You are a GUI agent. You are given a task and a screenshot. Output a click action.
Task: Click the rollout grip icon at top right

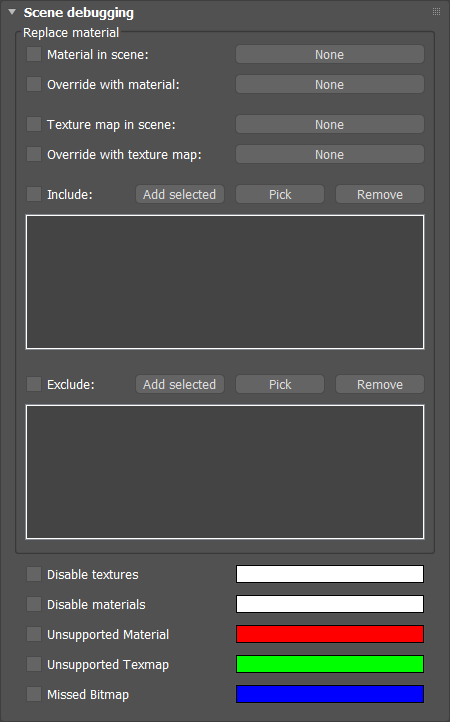(x=436, y=12)
